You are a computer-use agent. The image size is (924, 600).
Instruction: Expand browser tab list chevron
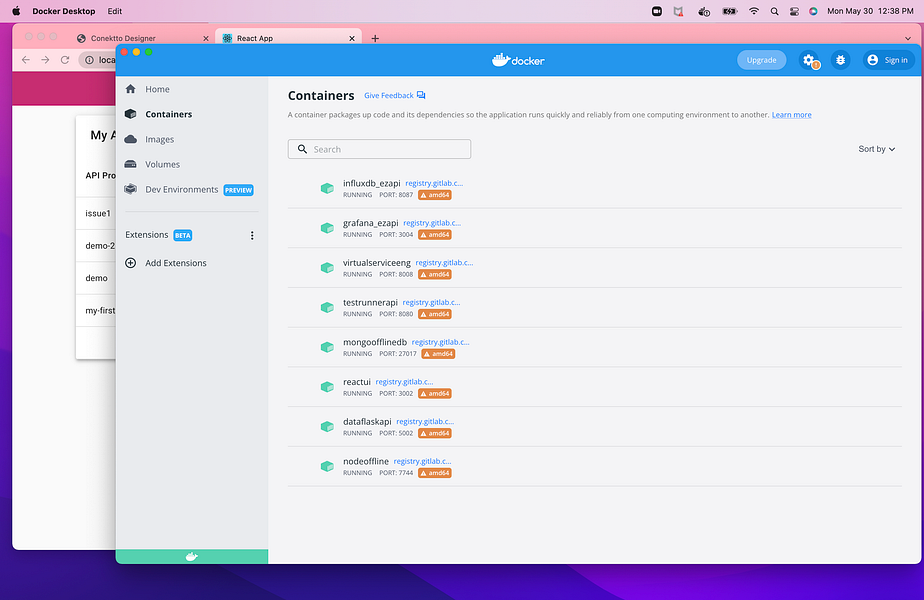coord(908,38)
